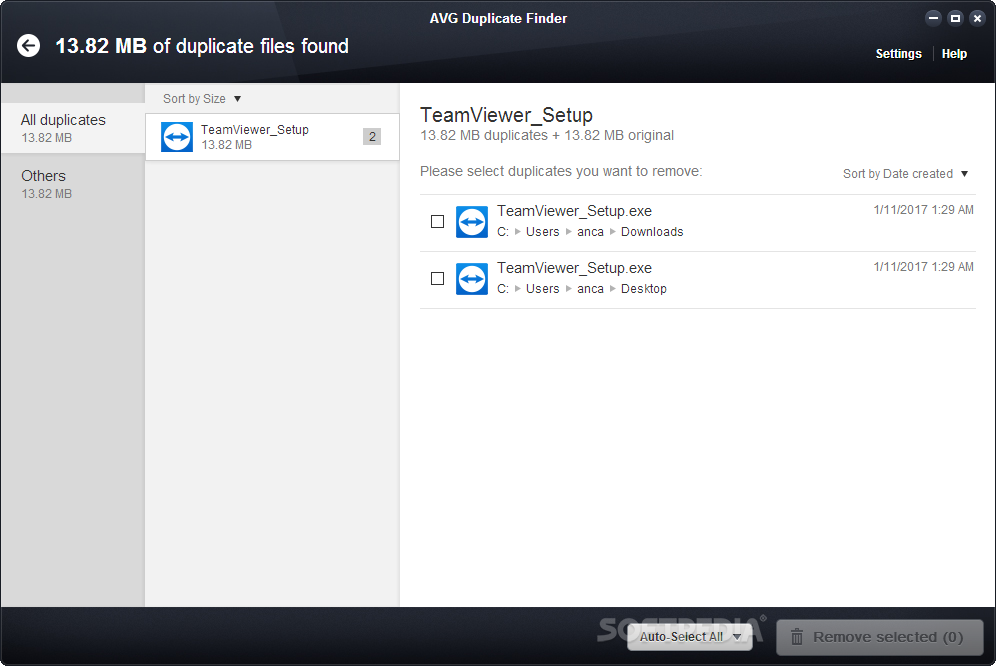Viewport: 996px width, 666px height.
Task: Click TeamViewer icon for Downloads file
Action: coord(471,222)
